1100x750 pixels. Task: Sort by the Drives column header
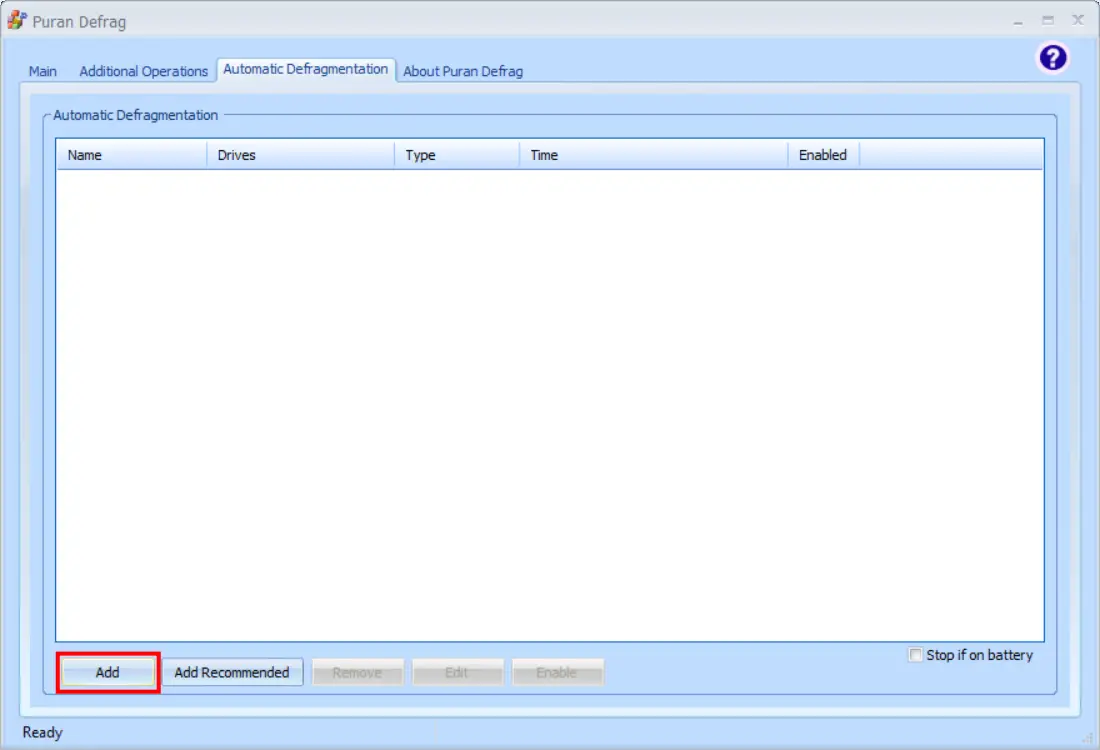point(300,155)
